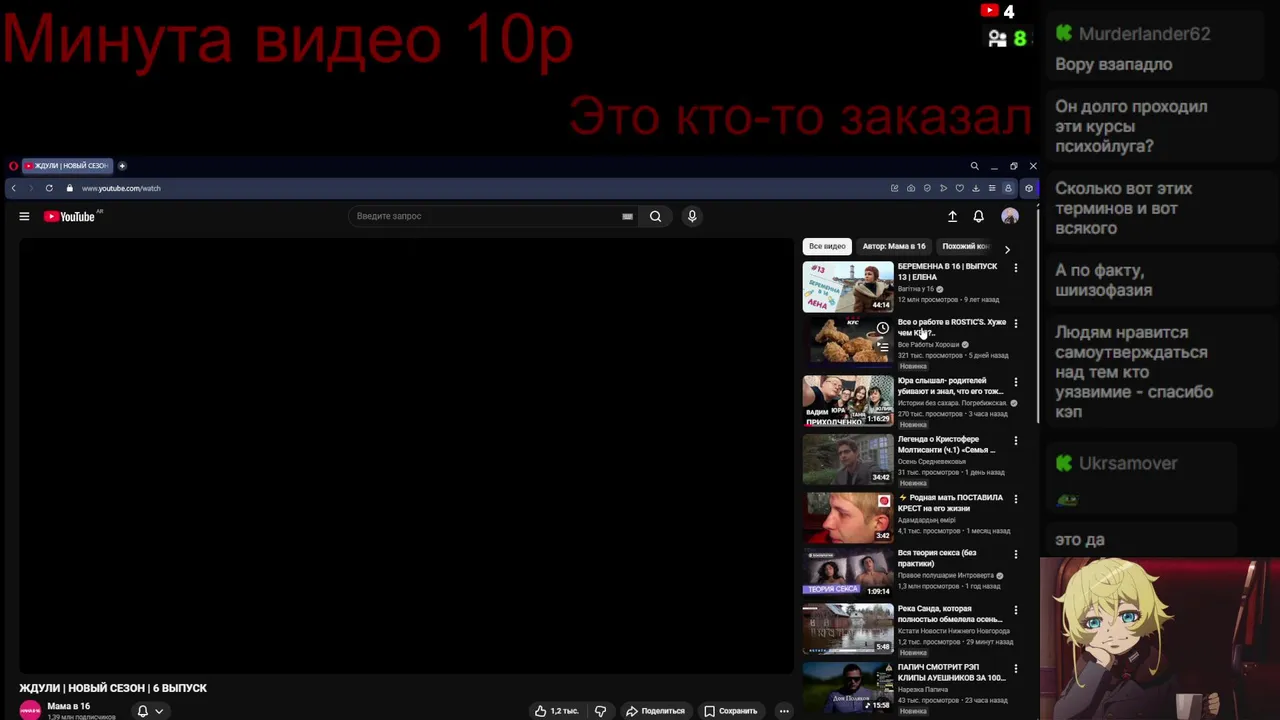This screenshot has height=720, width=1280.
Task: Open more actions three-dot menu below video
Action: [784, 711]
